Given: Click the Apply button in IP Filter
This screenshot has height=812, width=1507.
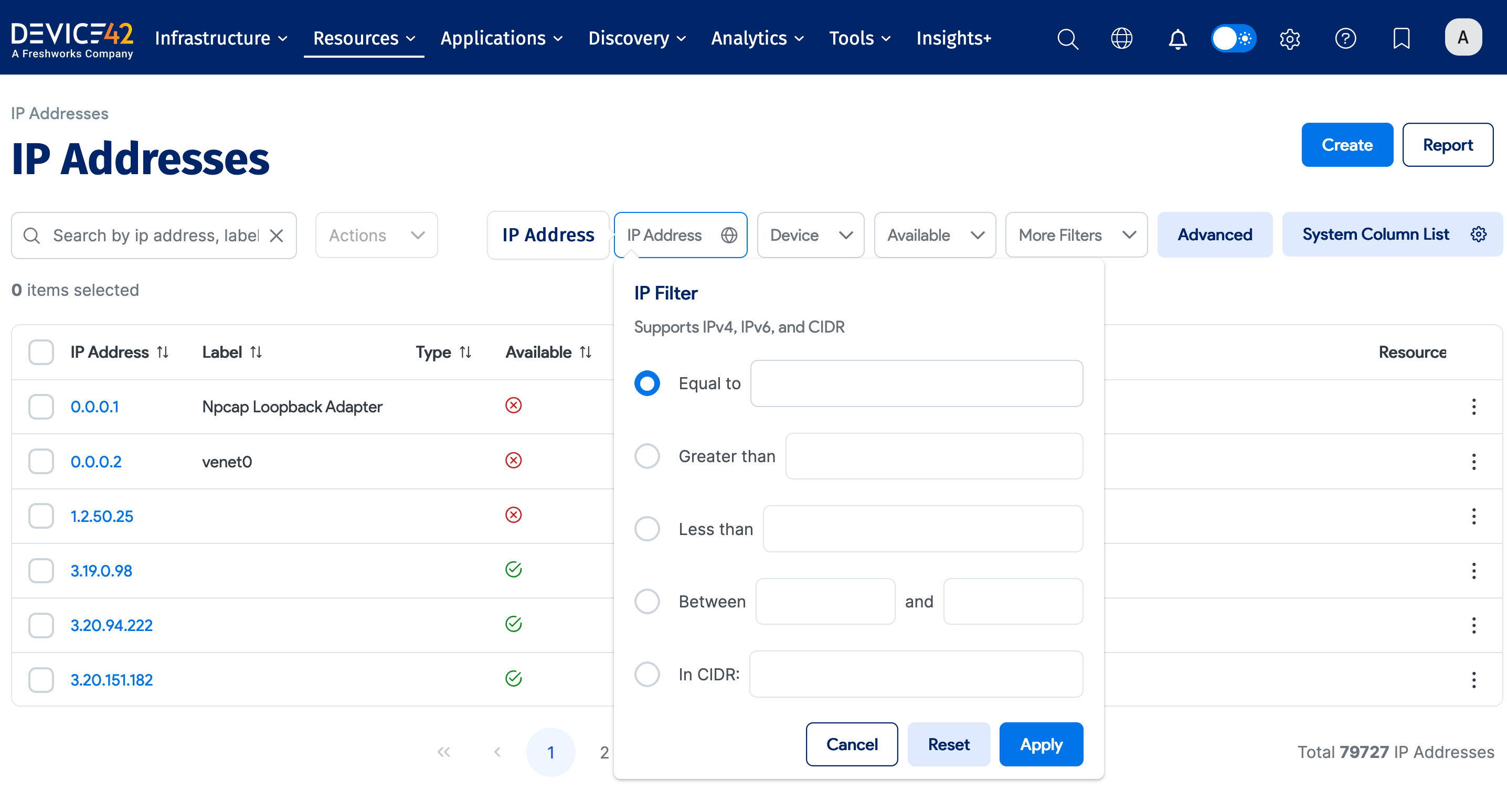Looking at the screenshot, I should pos(1041,744).
